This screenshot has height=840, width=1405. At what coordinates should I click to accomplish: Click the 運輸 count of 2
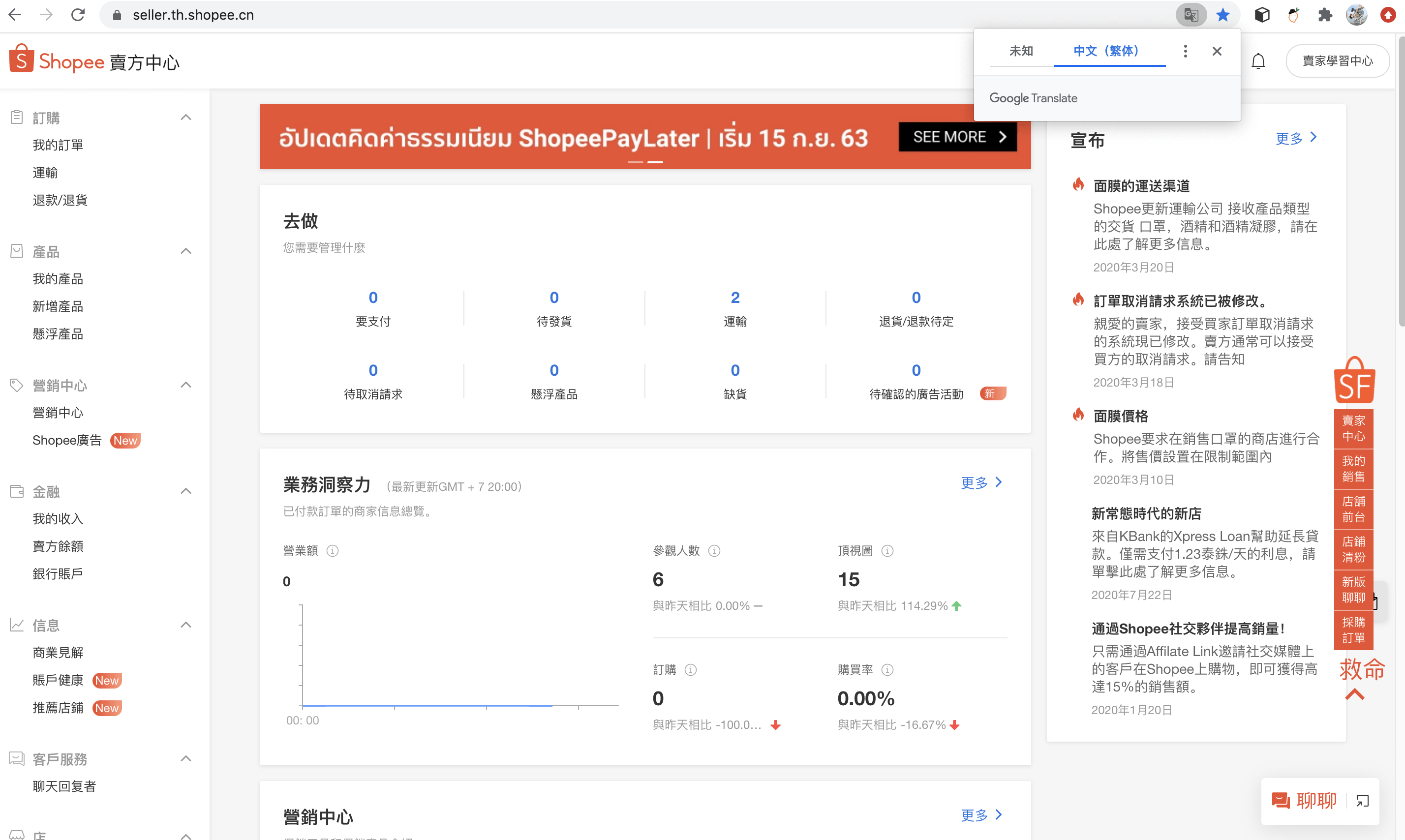coord(735,298)
